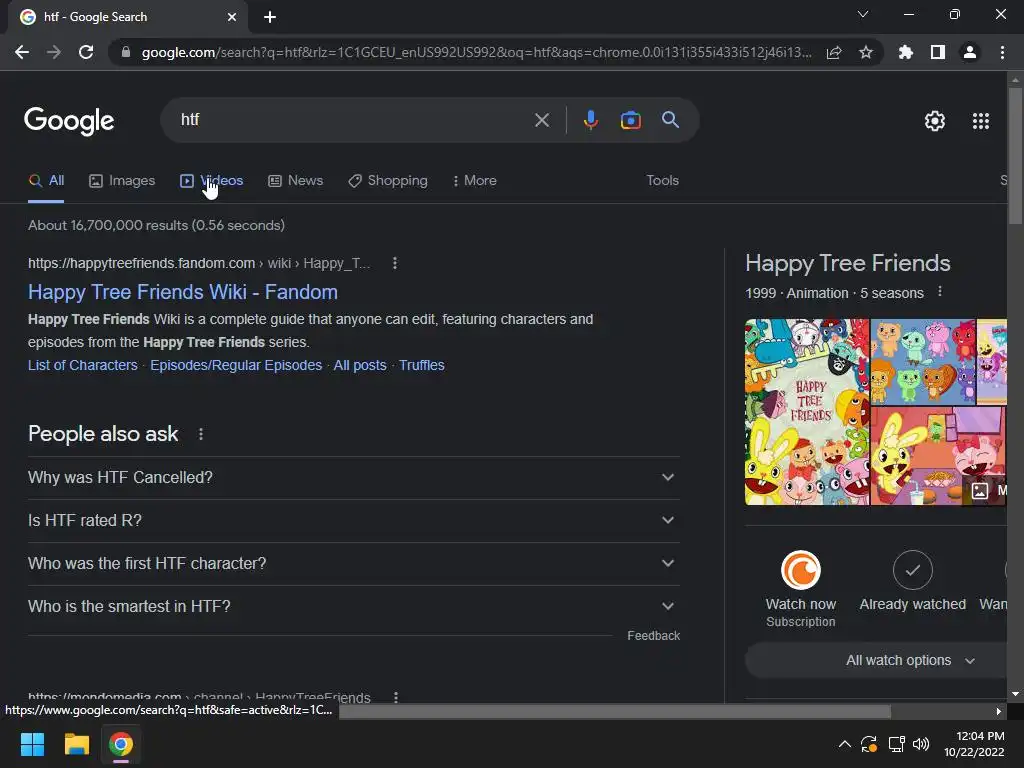Expand "Who was the first HTF character?"

tap(353, 564)
